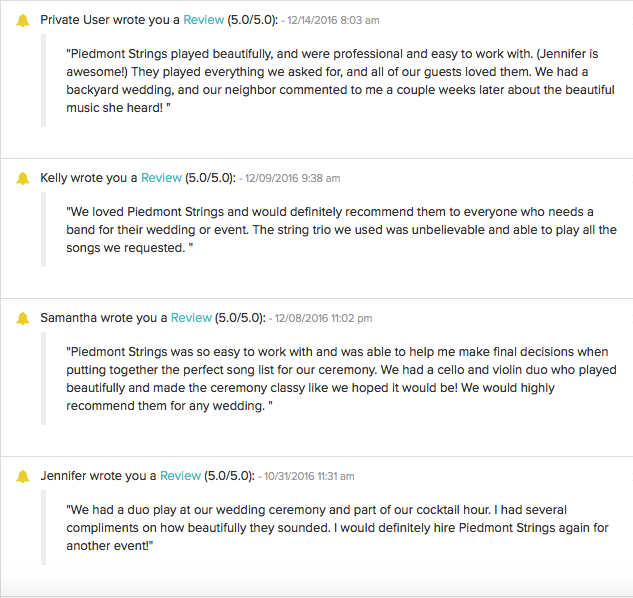Screen dimensions: 633x598
Task: Open Kelly's Review link
Action: tap(161, 178)
